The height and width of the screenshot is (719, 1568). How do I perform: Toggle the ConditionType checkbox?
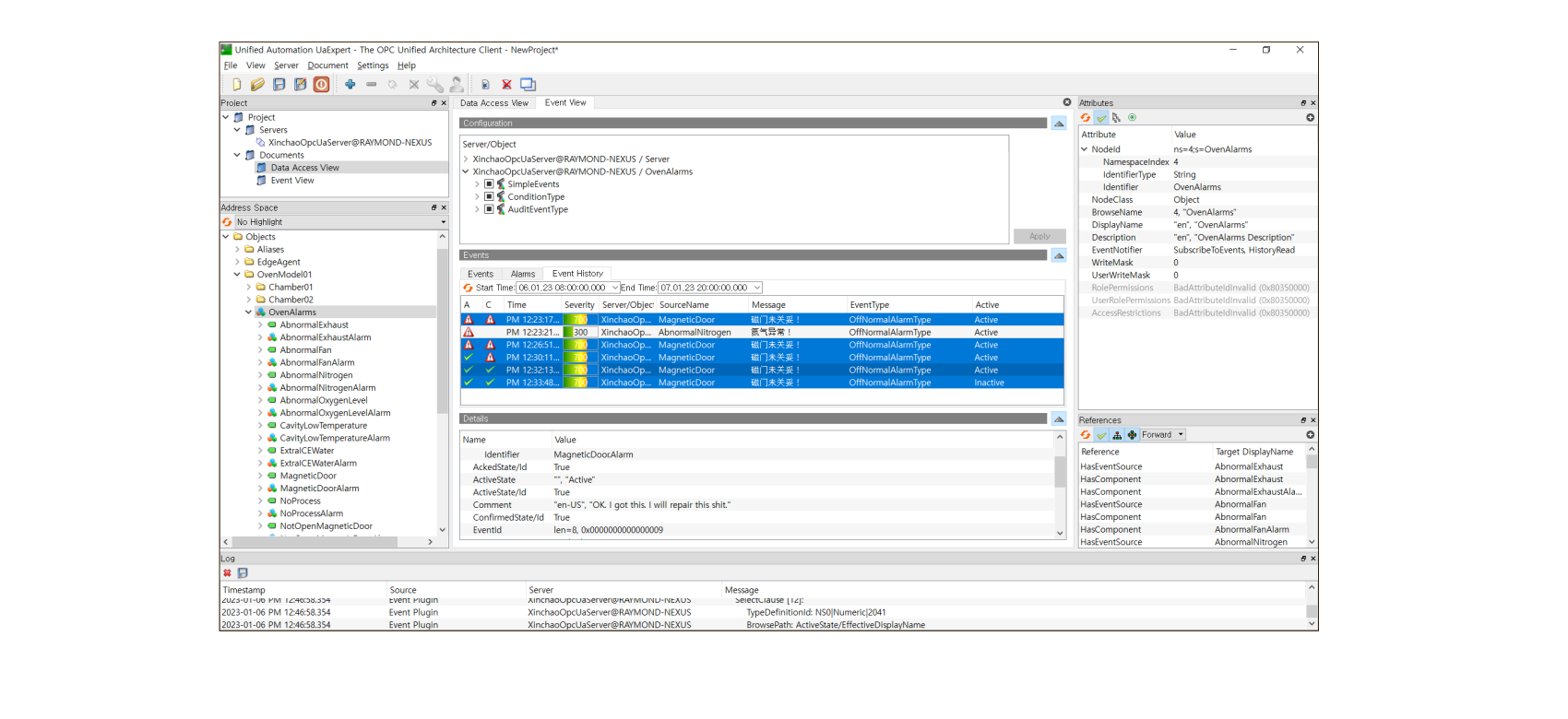pos(489,197)
